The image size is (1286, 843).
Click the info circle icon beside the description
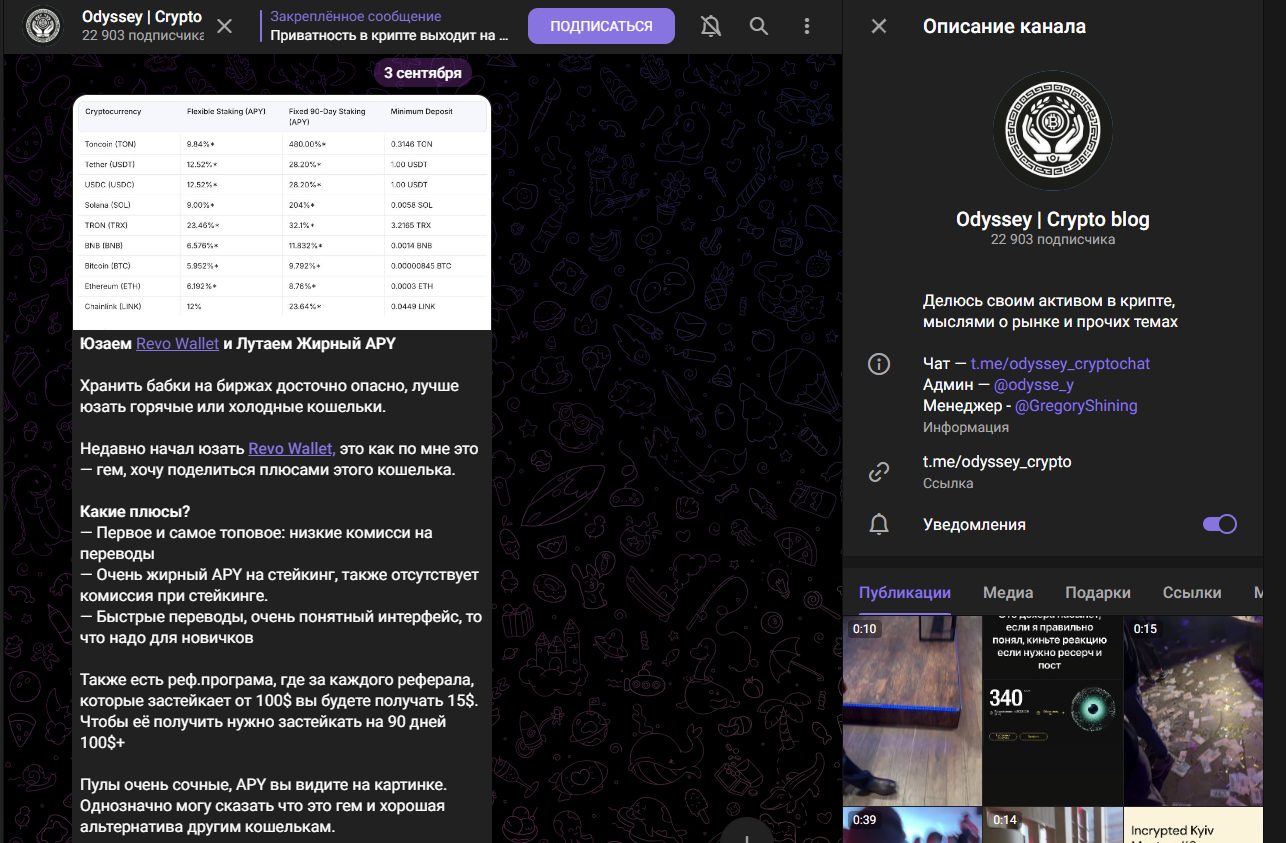coord(879,364)
